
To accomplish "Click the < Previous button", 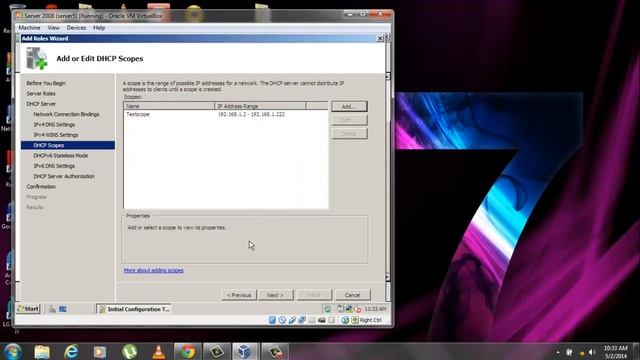I will (239, 295).
